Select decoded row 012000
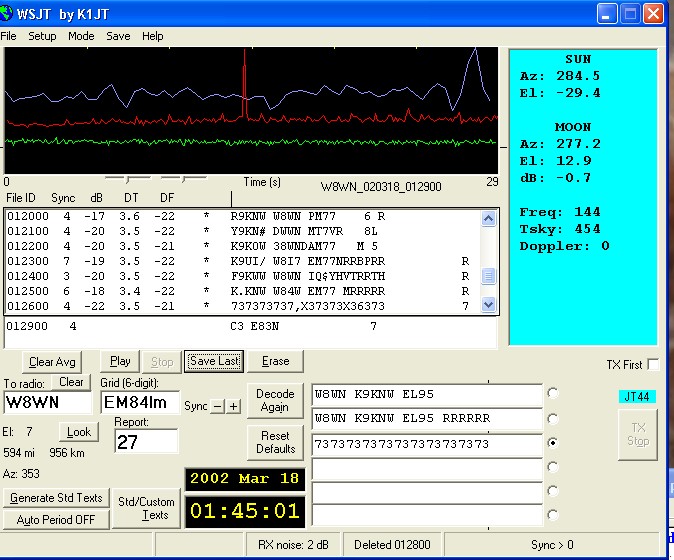Viewport: 674px width, 560px height. pyautogui.click(x=242, y=216)
